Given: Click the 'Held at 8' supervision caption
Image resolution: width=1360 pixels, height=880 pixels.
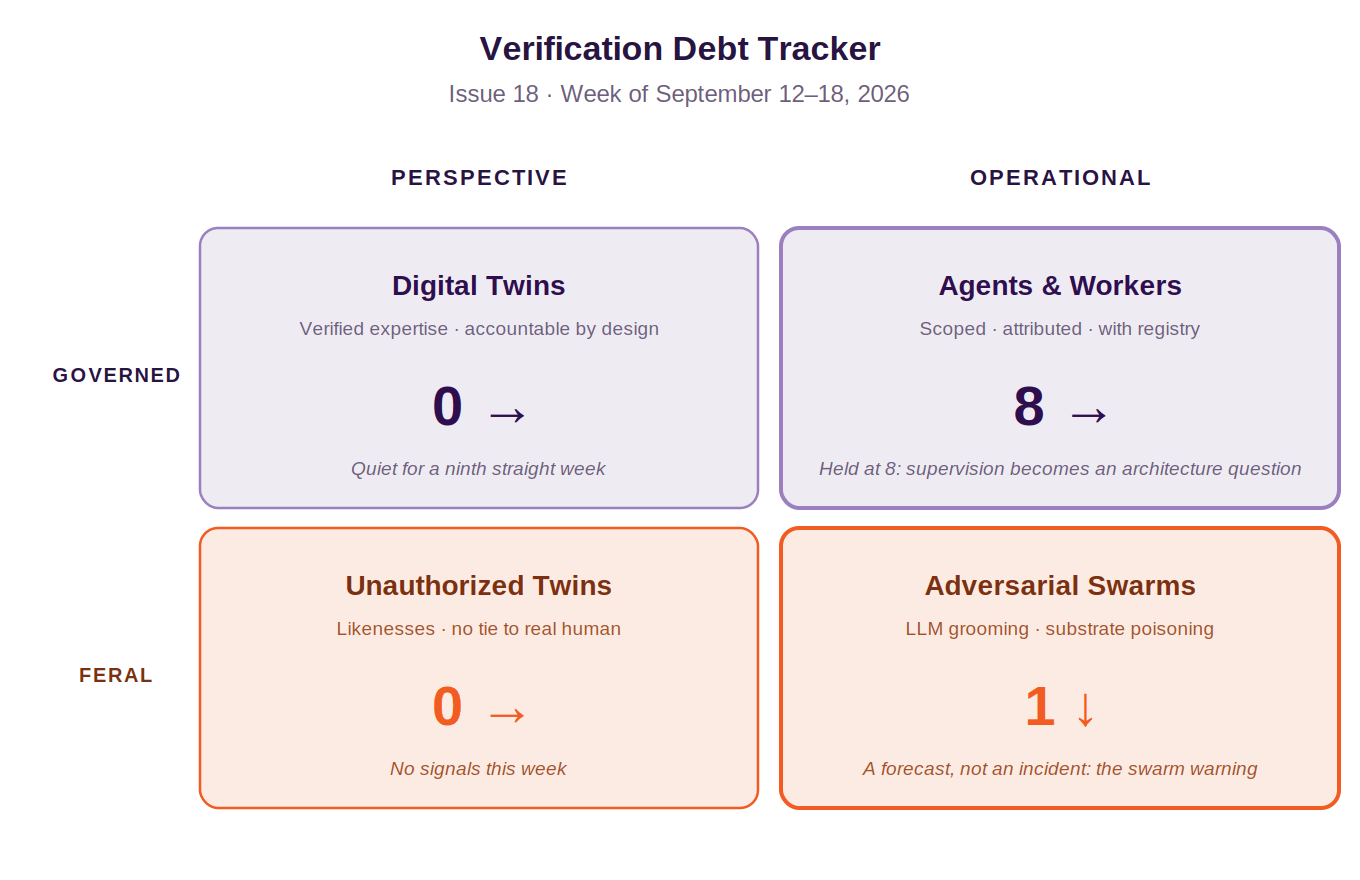Looking at the screenshot, I should (x=1060, y=468).
